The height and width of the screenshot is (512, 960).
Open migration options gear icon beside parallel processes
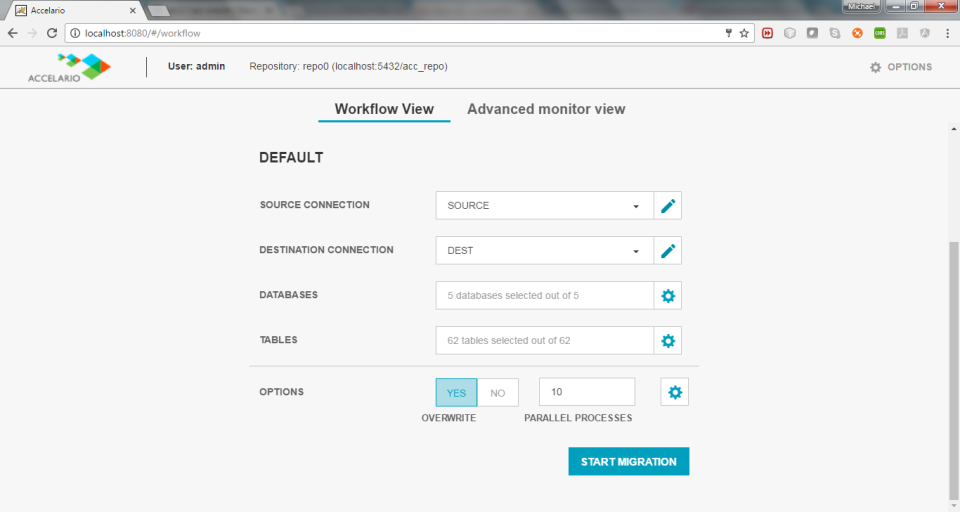click(x=675, y=392)
